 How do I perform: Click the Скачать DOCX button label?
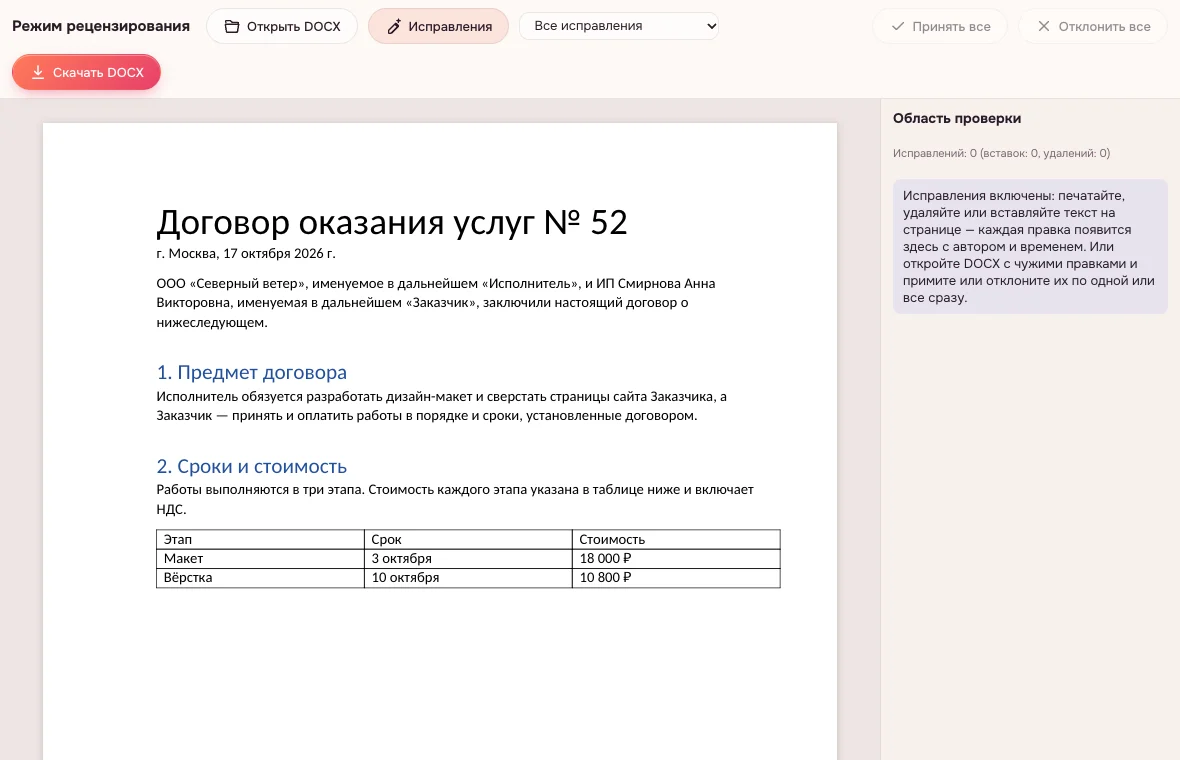(x=98, y=72)
